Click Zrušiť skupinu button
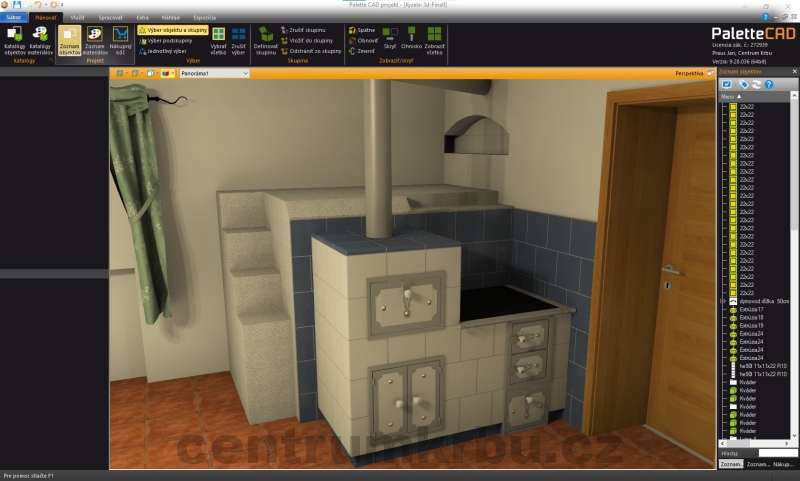 tap(307, 31)
